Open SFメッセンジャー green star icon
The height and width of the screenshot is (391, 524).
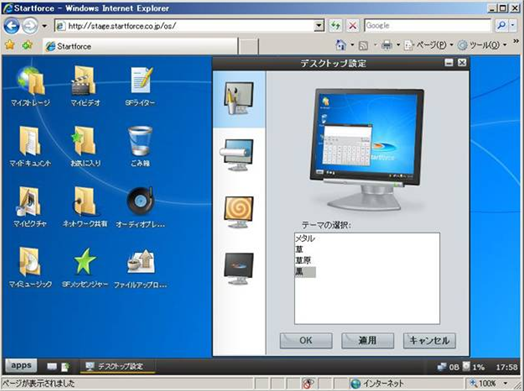tap(85, 261)
